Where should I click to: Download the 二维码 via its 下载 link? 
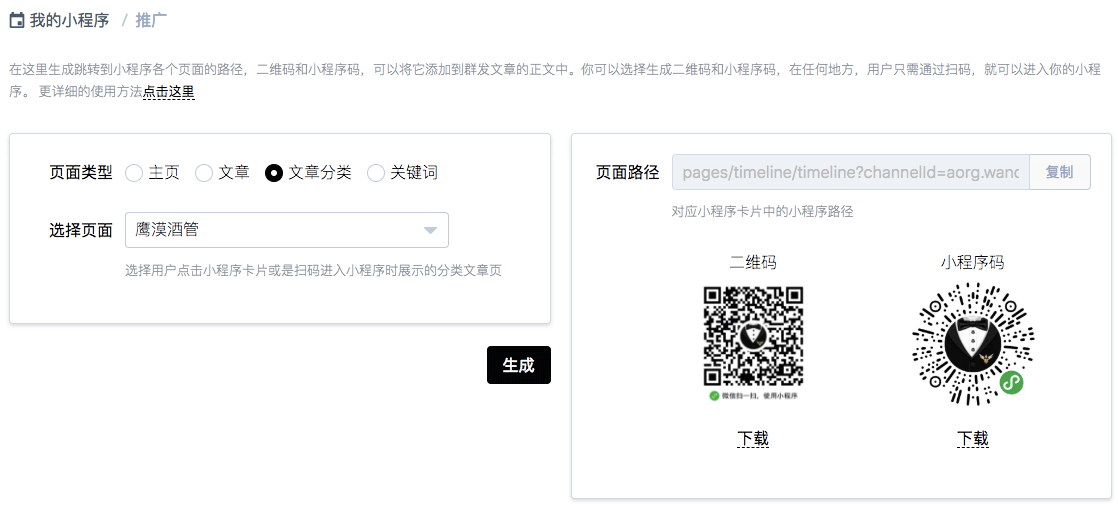(753, 438)
